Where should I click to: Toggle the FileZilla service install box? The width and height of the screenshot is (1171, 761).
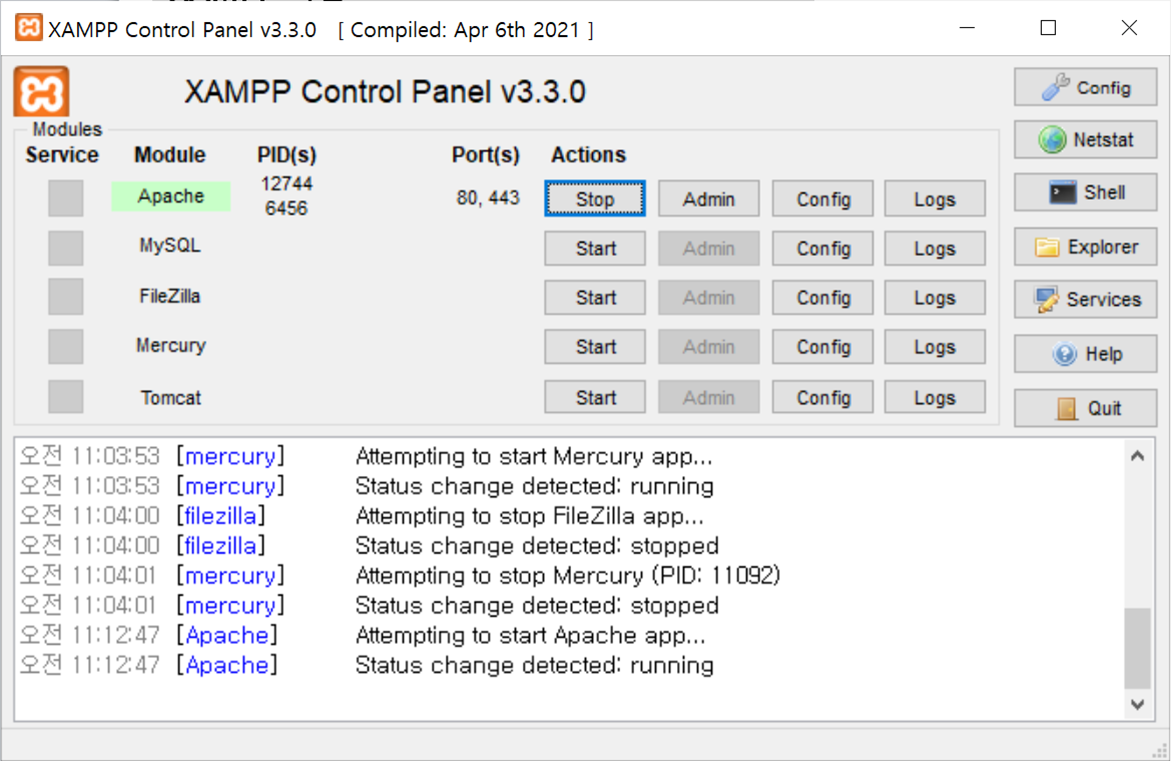pyautogui.click(x=66, y=296)
